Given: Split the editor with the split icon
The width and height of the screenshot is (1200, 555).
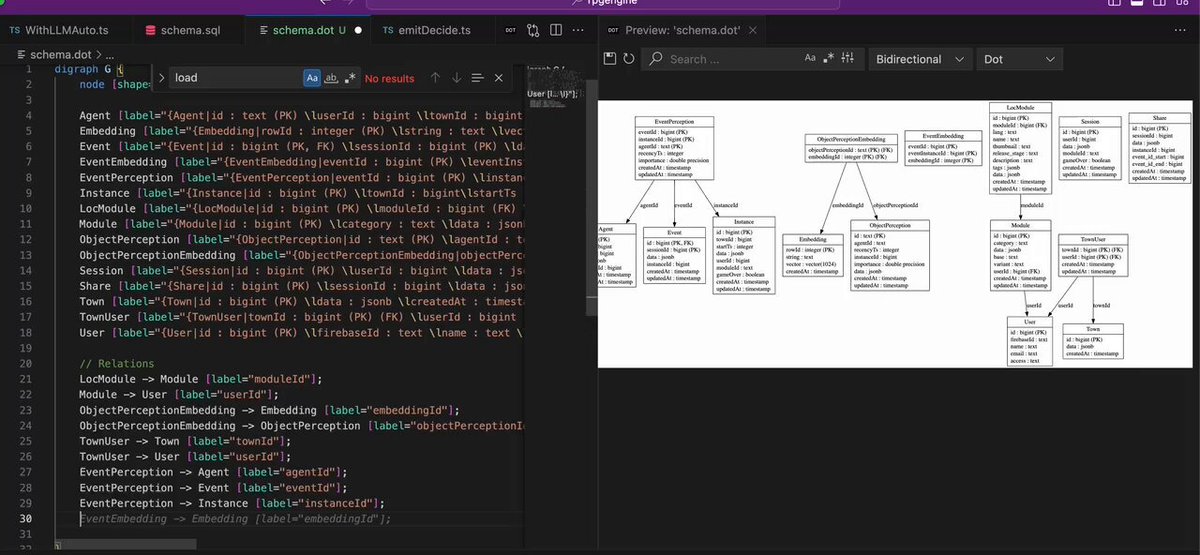Looking at the screenshot, I should click(x=557, y=31).
